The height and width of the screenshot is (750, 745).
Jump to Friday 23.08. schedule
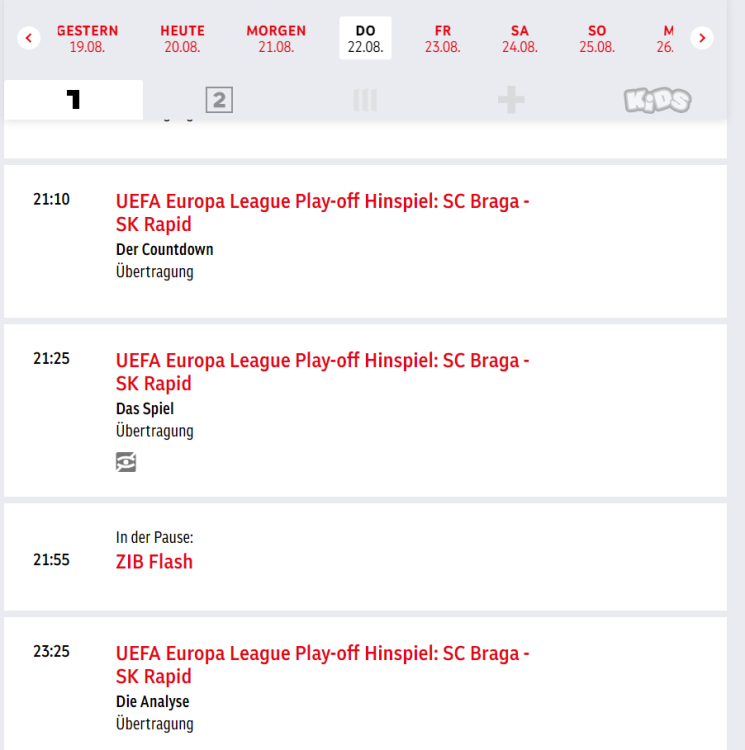(x=443, y=38)
